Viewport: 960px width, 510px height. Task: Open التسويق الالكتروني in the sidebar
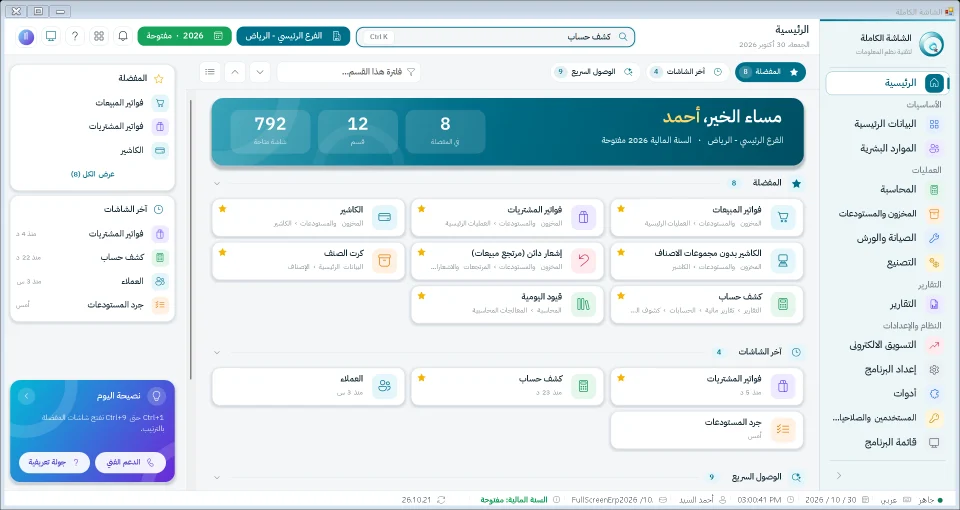coord(887,345)
